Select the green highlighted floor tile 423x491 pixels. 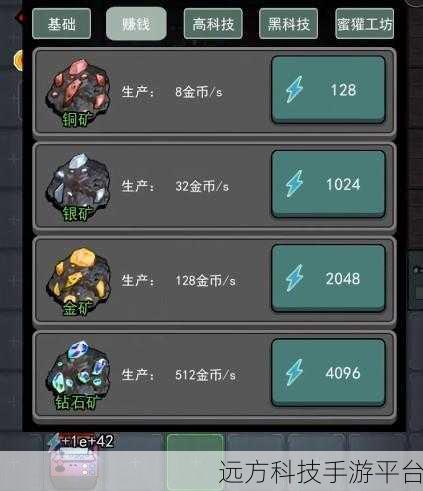click(x=195, y=462)
